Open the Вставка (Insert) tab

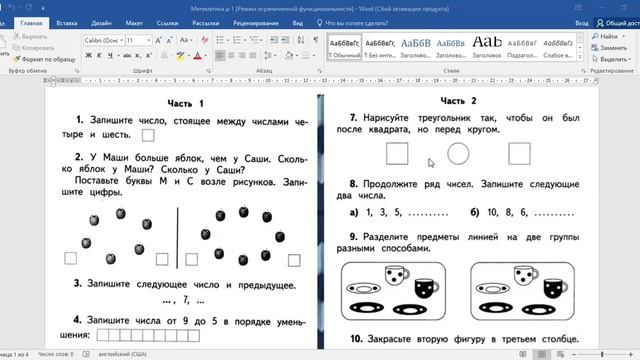point(67,23)
